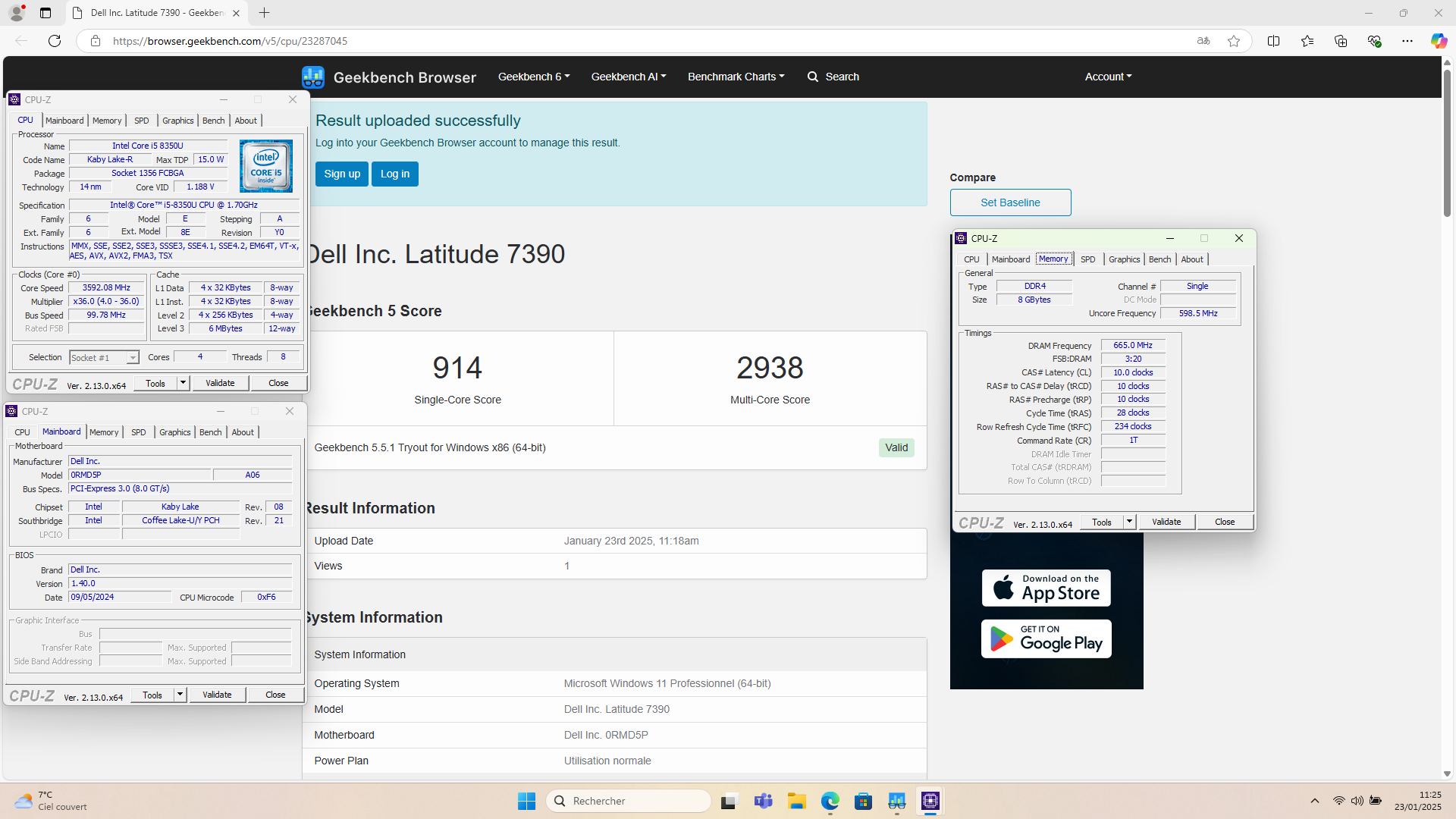This screenshot has width=1456, height=819.
Task: Add page to favorites with star icon
Action: point(1234,41)
